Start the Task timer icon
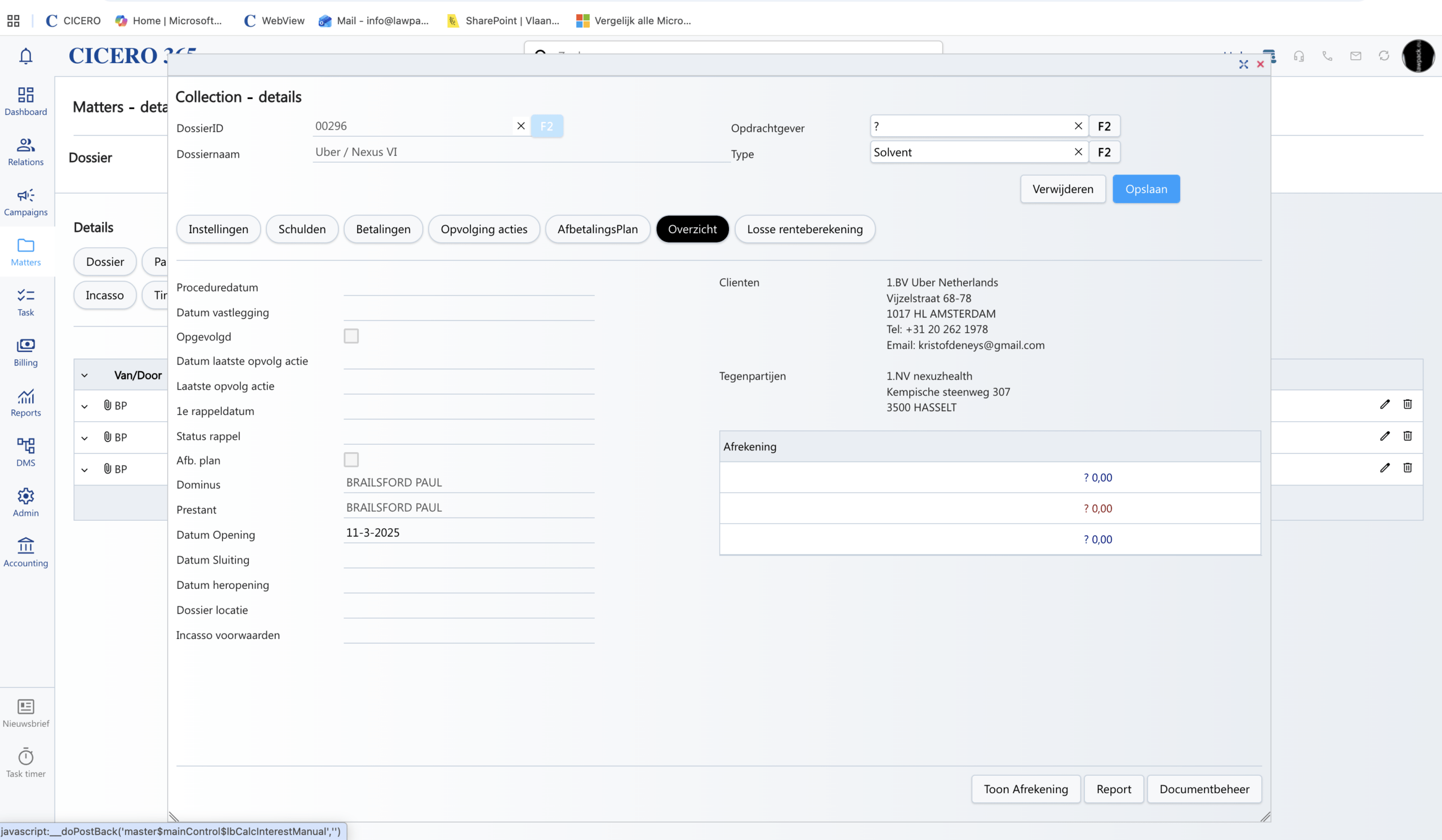 [26, 762]
